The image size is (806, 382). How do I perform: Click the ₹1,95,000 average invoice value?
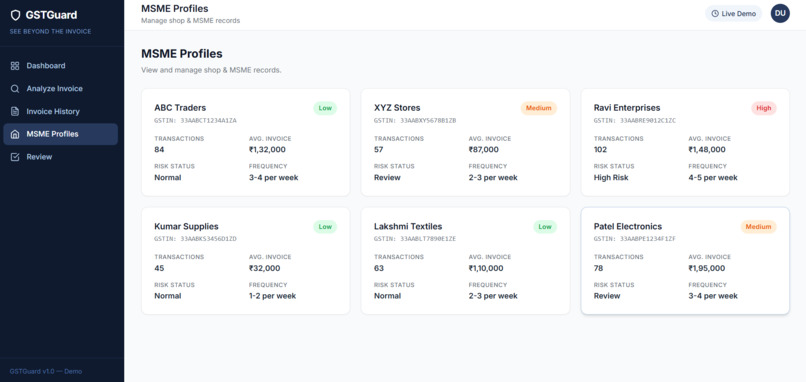coord(707,268)
